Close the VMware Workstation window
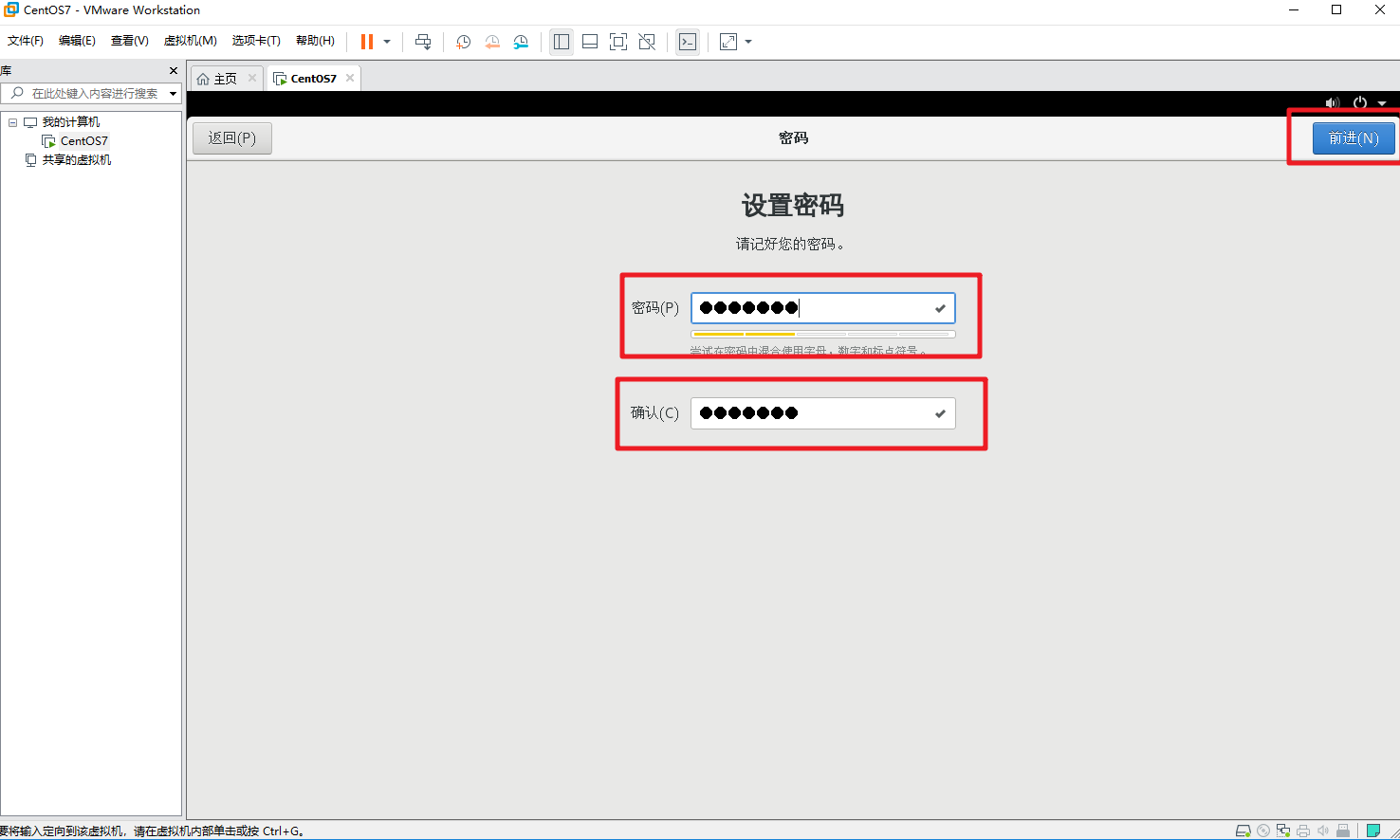Image resolution: width=1400 pixels, height=840 pixels. tap(1379, 10)
